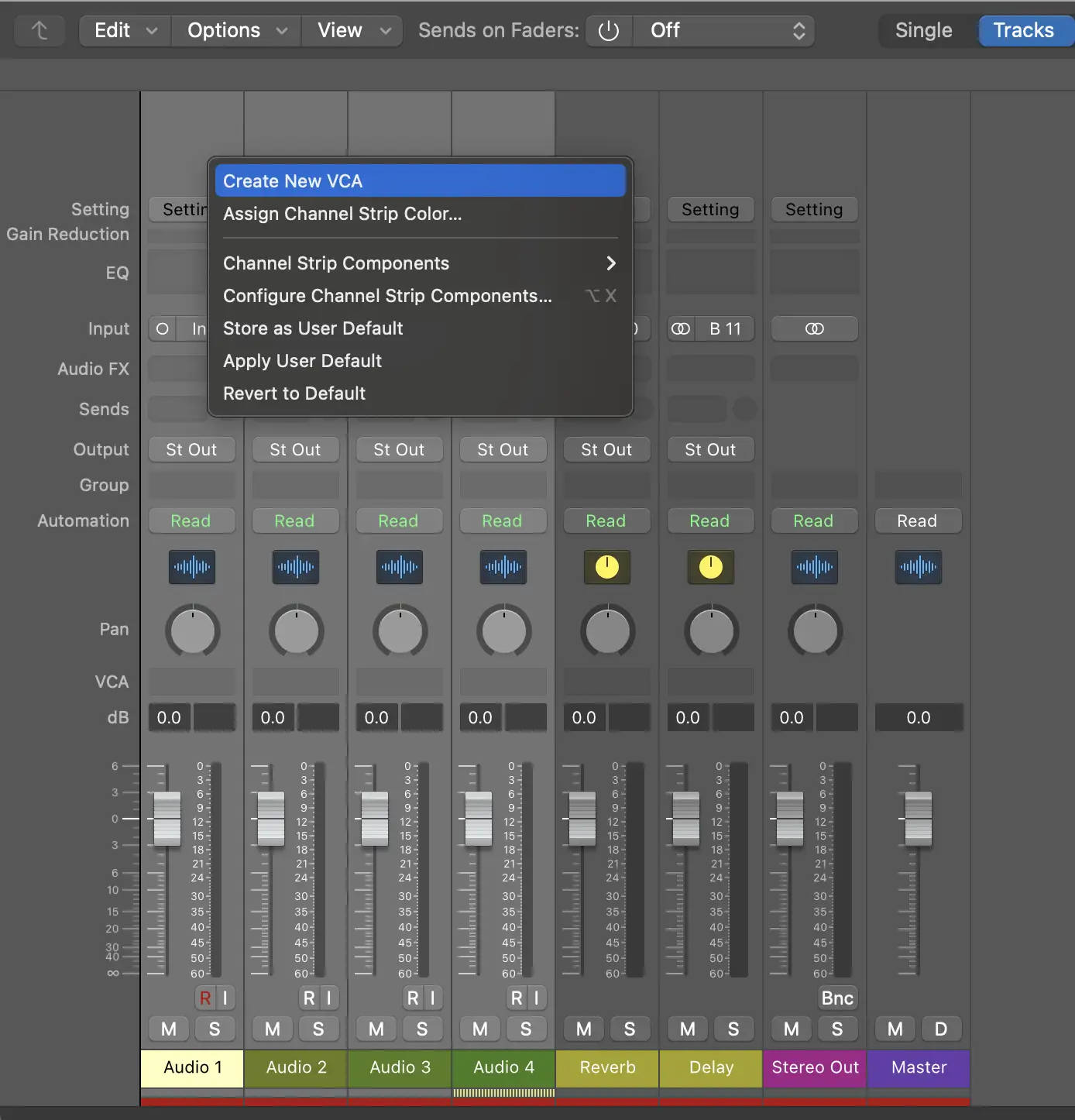
Task: Open the Edit menu dropdown
Action: pos(125,30)
